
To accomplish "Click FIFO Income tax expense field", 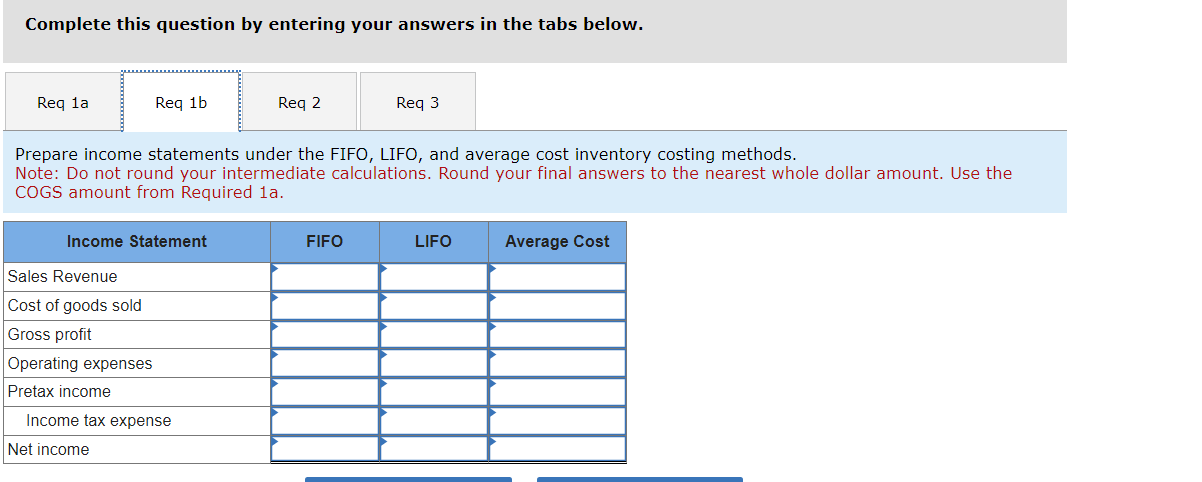I will click(325, 421).
